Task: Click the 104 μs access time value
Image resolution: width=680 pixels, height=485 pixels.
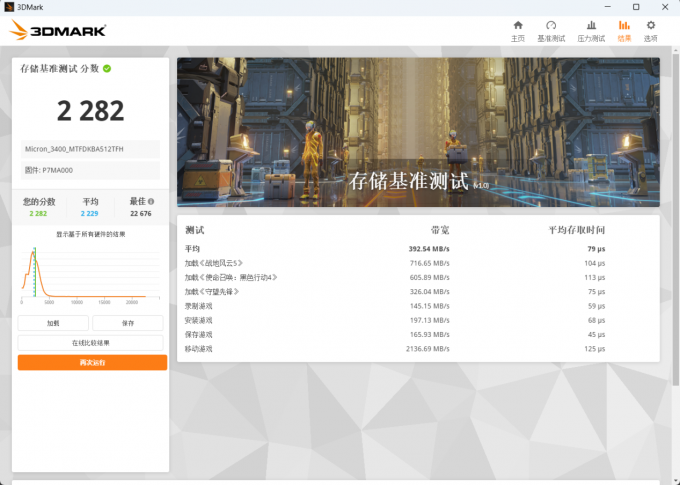Action: [595, 263]
